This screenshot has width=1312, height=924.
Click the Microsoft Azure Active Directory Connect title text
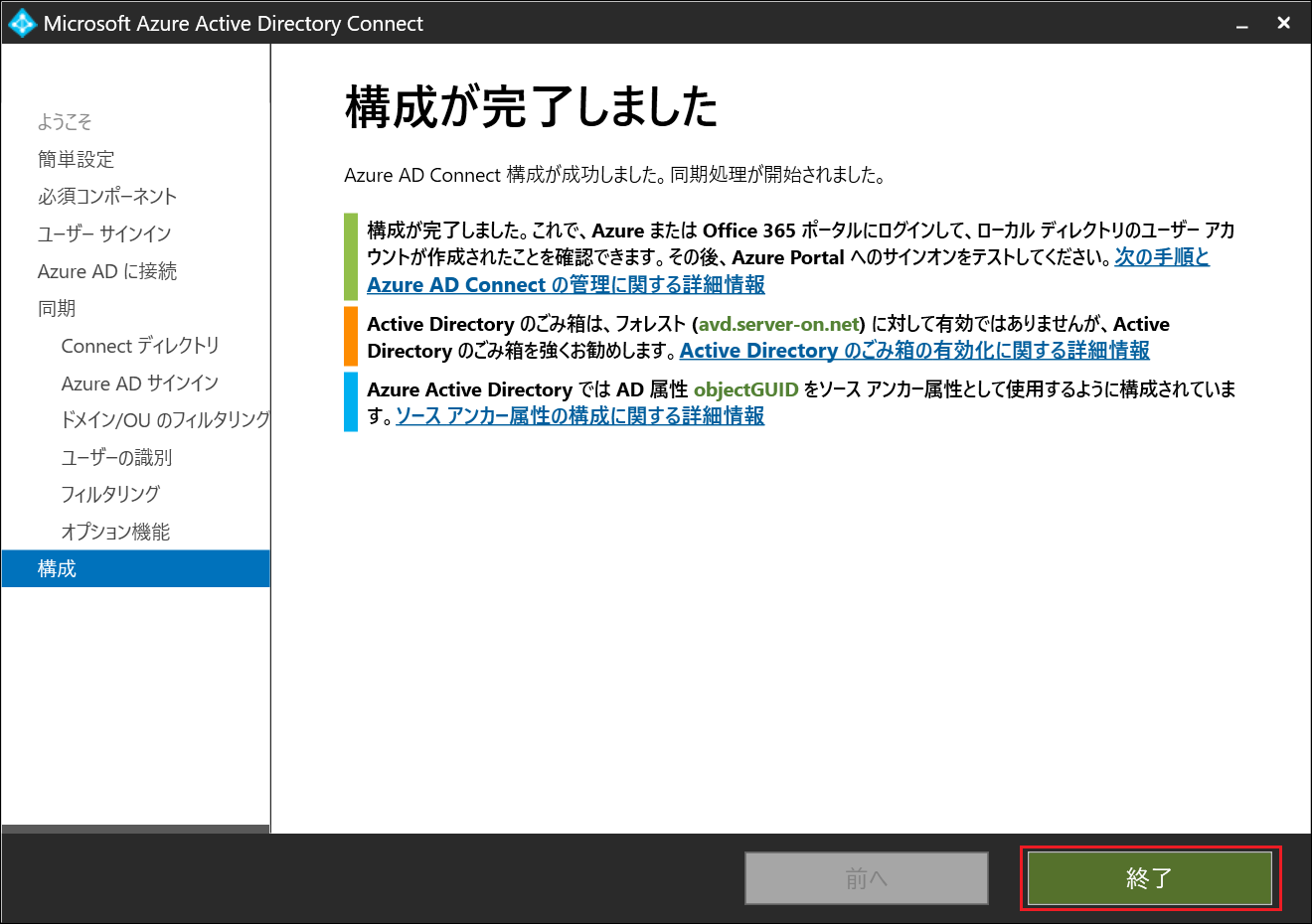234,24
